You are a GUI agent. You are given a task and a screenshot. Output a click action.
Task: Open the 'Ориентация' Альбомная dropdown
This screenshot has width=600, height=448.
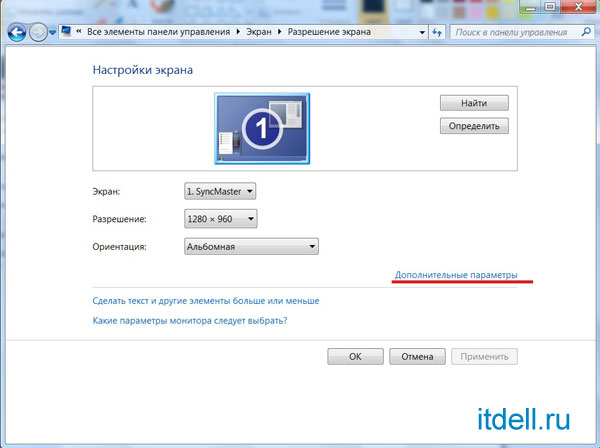251,246
